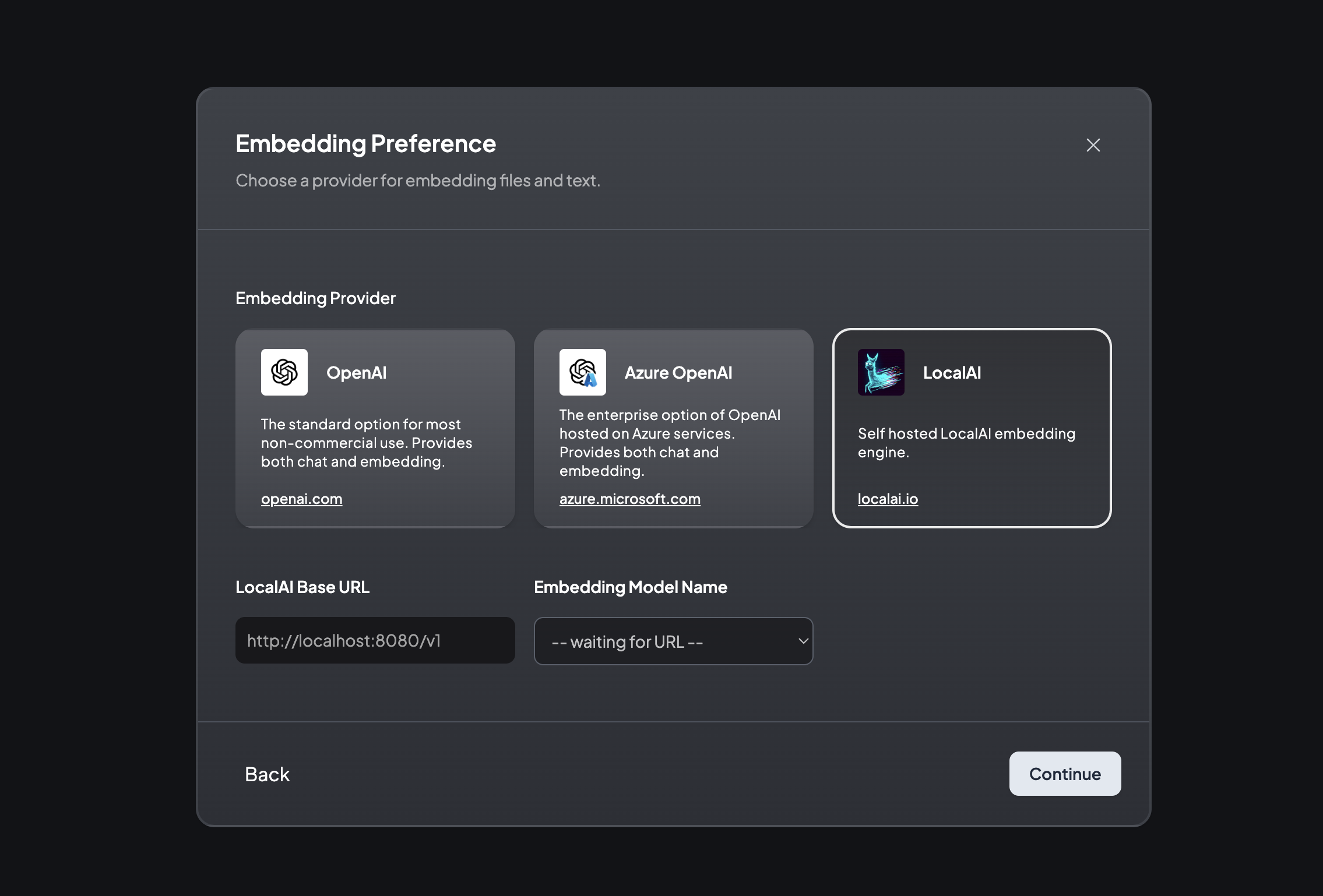Image resolution: width=1323 pixels, height=896 pixels.
Task: Click the LocalAI self hosted description
Action: click(x=966, y=443)
